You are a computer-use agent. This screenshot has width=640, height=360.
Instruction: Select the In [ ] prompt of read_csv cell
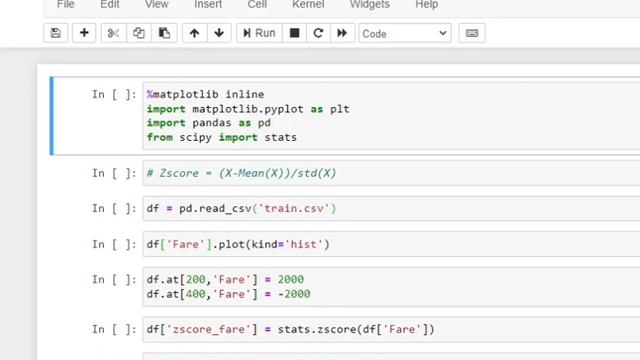click(114, 209)
